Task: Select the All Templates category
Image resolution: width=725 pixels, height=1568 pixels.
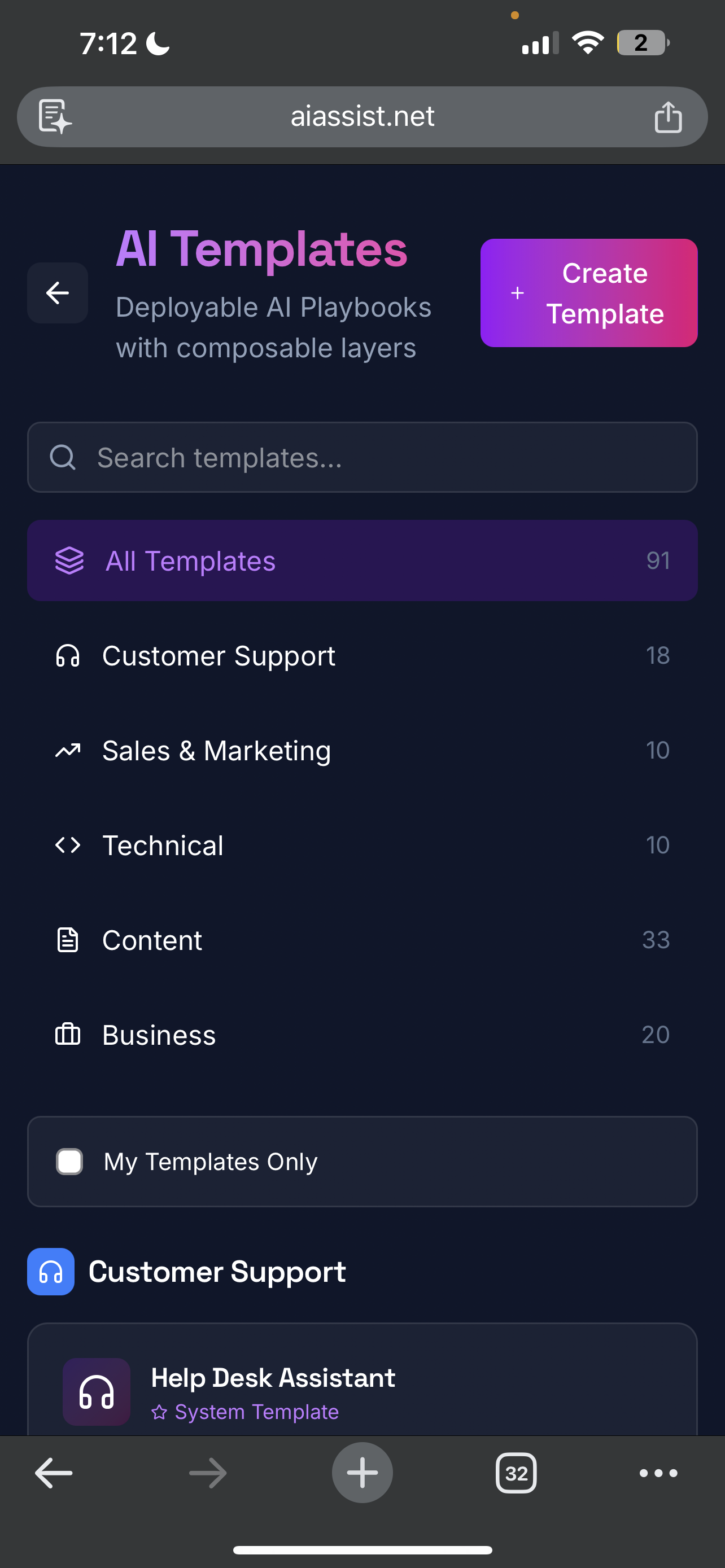Action: click(362, 560)
